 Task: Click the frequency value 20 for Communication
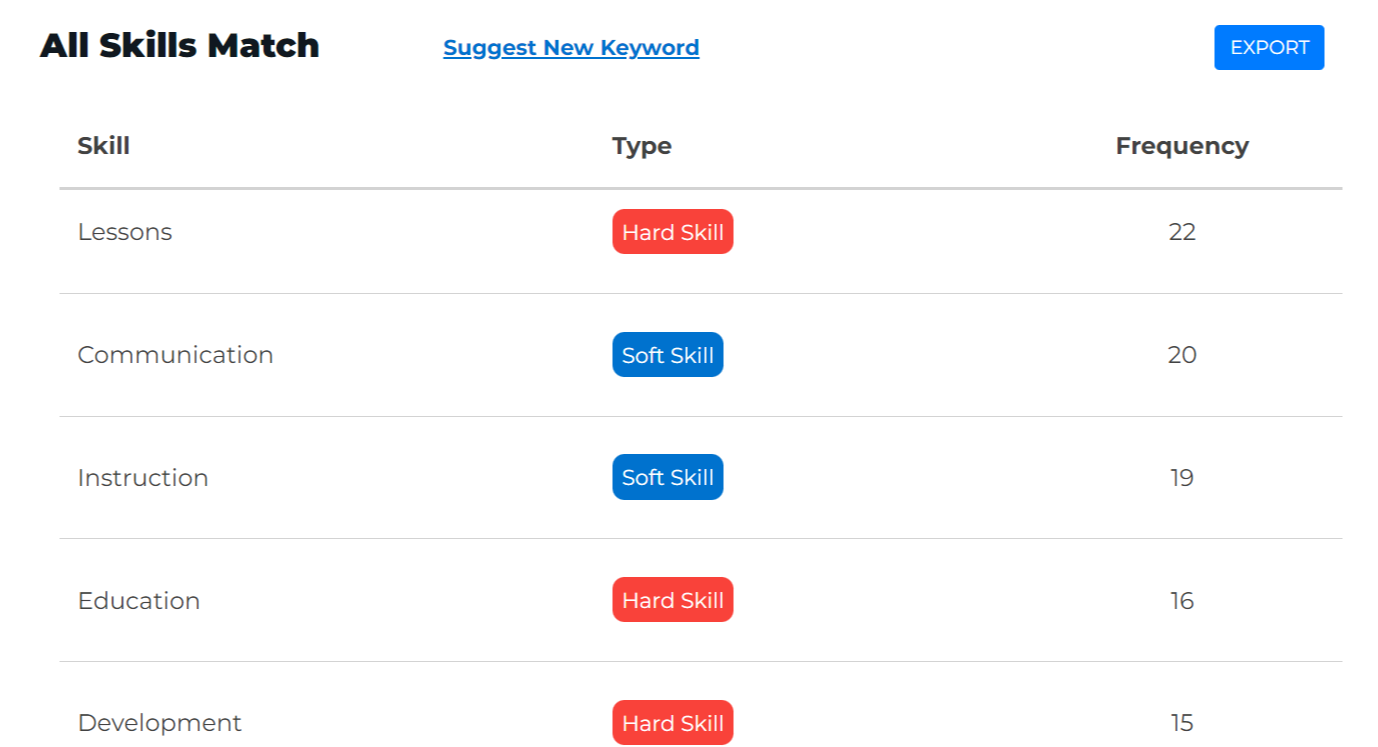click(x=1182, y=355)
